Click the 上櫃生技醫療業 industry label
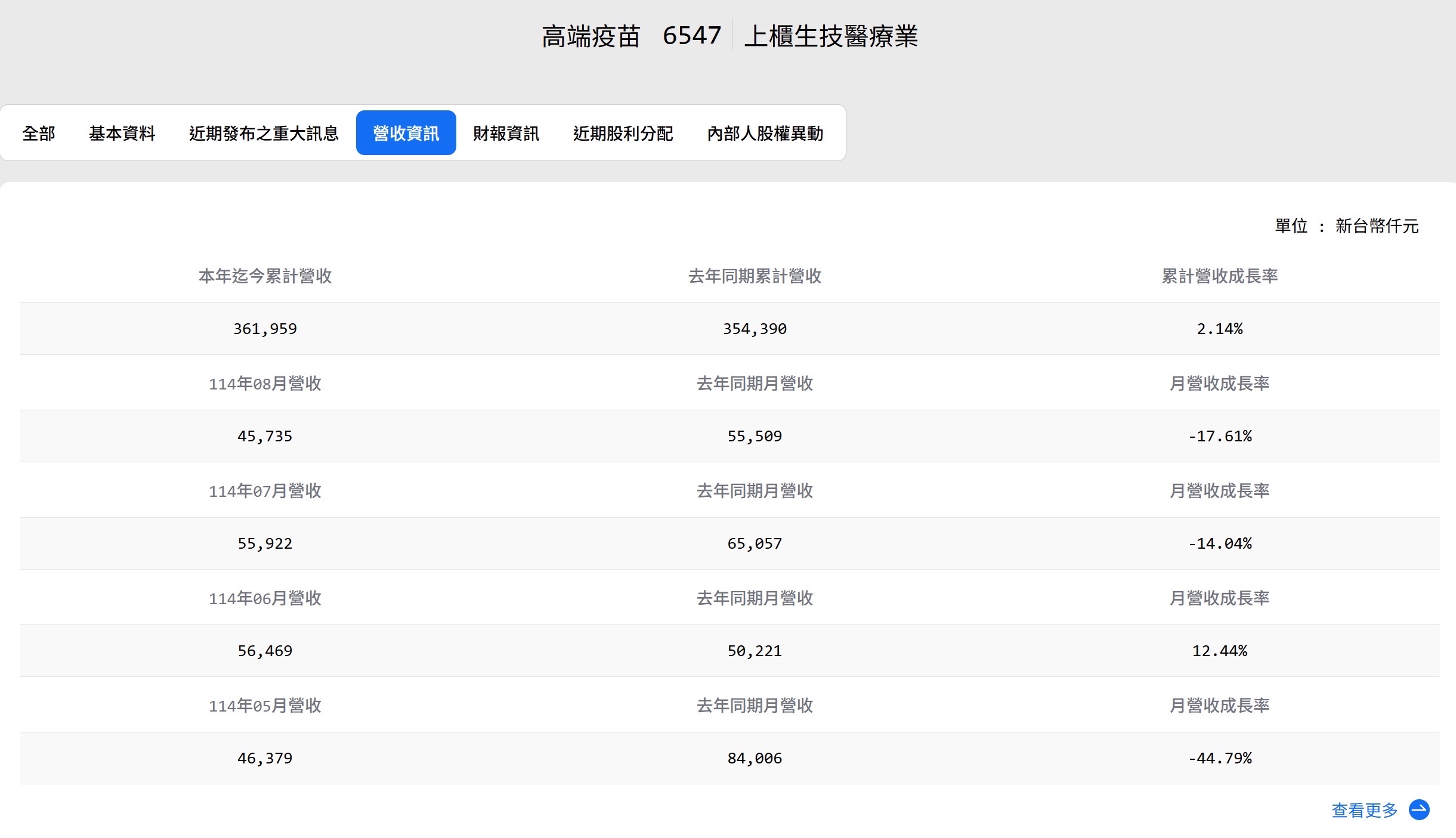Image resolution: width=1456 pixels, height=838 pixels. [x=831, y=36]
